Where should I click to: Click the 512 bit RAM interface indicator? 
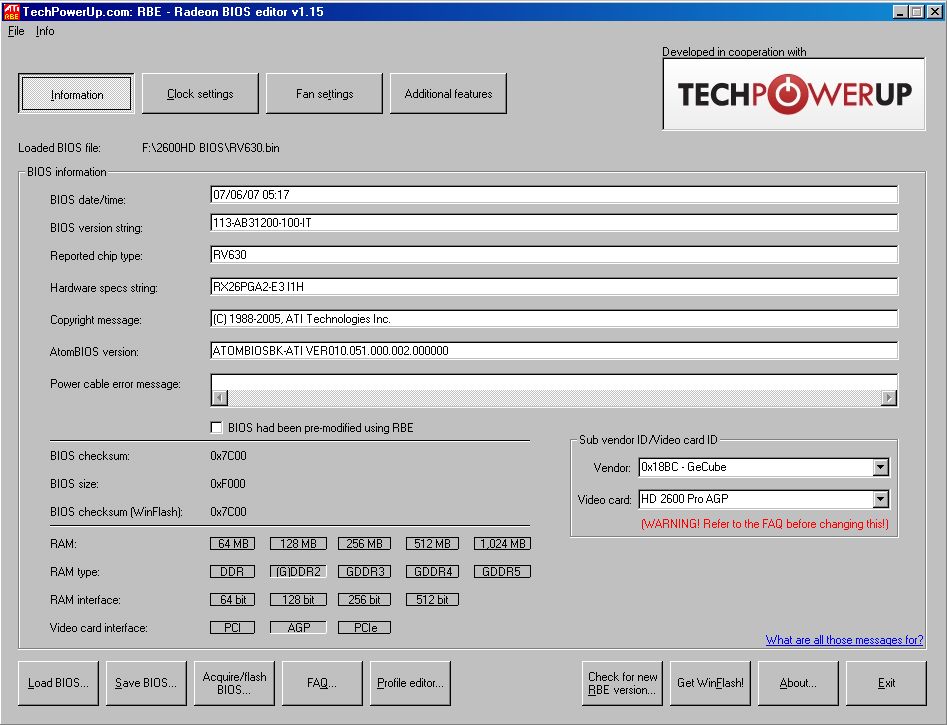[x=432, y=600]
